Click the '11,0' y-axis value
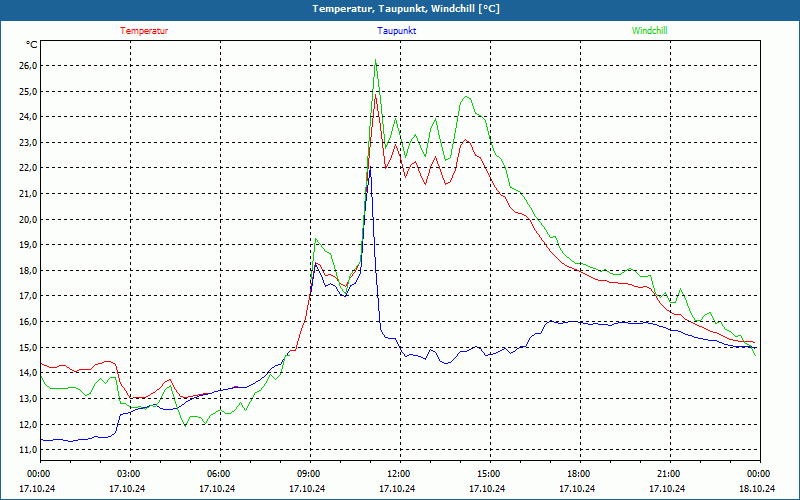Screen dimensions: 800x500 (28, 450)
